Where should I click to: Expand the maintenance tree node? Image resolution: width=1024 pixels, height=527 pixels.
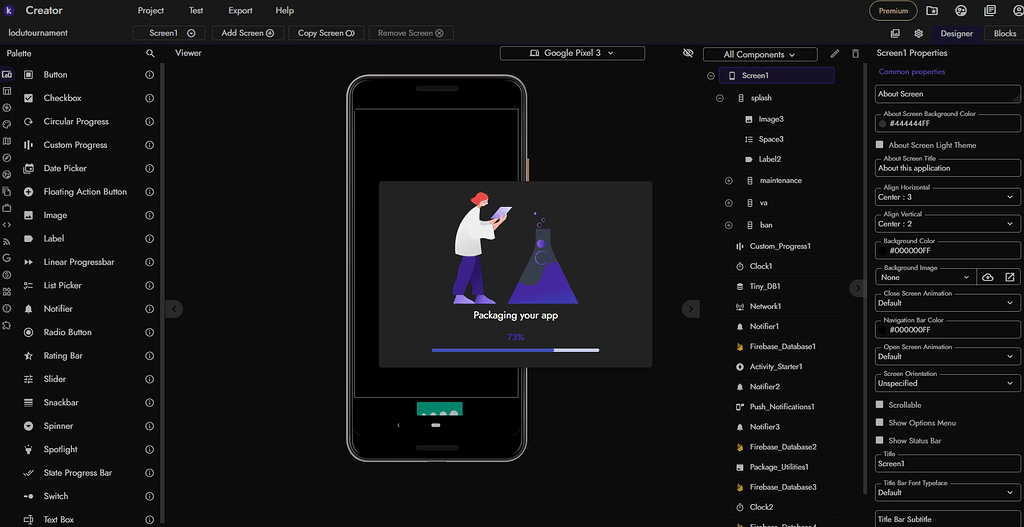coord(729,180)
